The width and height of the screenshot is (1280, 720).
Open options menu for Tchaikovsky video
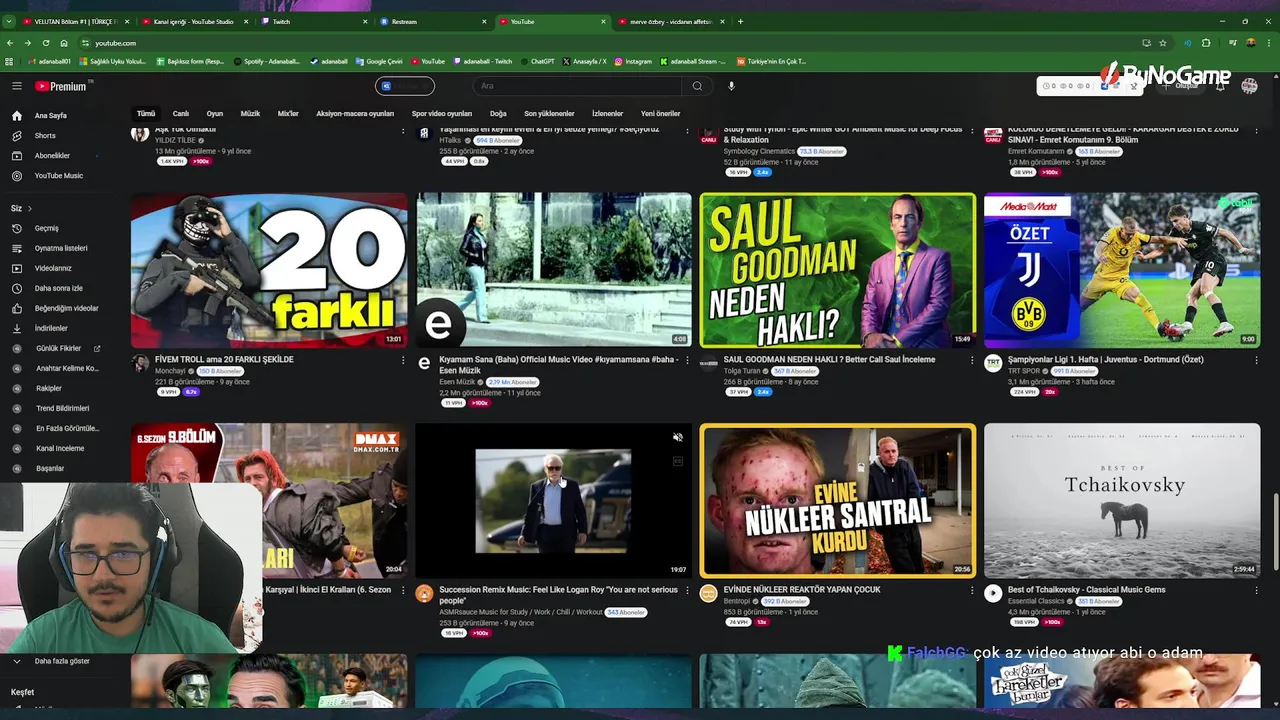coord(1255,590)
